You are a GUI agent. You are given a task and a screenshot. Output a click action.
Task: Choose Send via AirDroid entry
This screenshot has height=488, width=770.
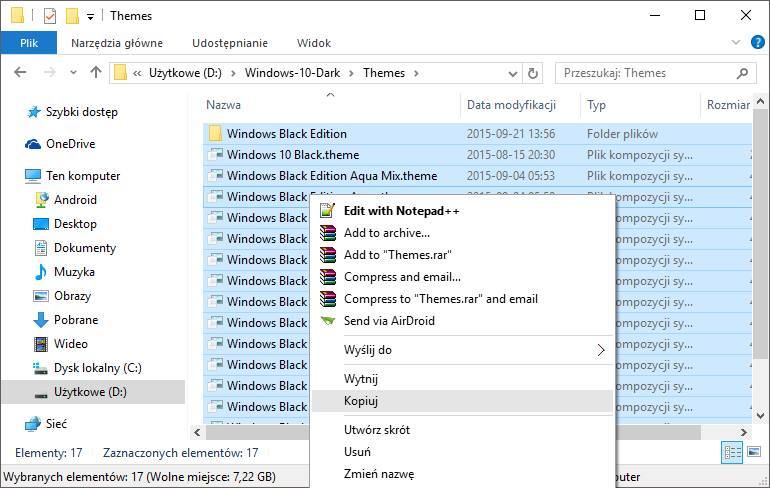(x=463, y=321)
